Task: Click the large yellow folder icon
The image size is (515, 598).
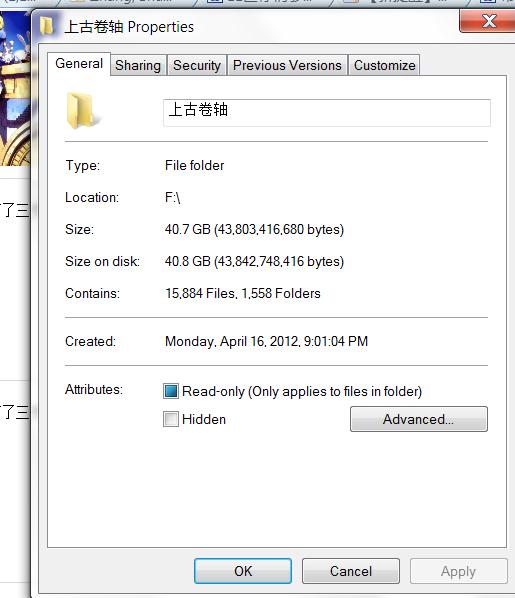Action: click(81, 110)
